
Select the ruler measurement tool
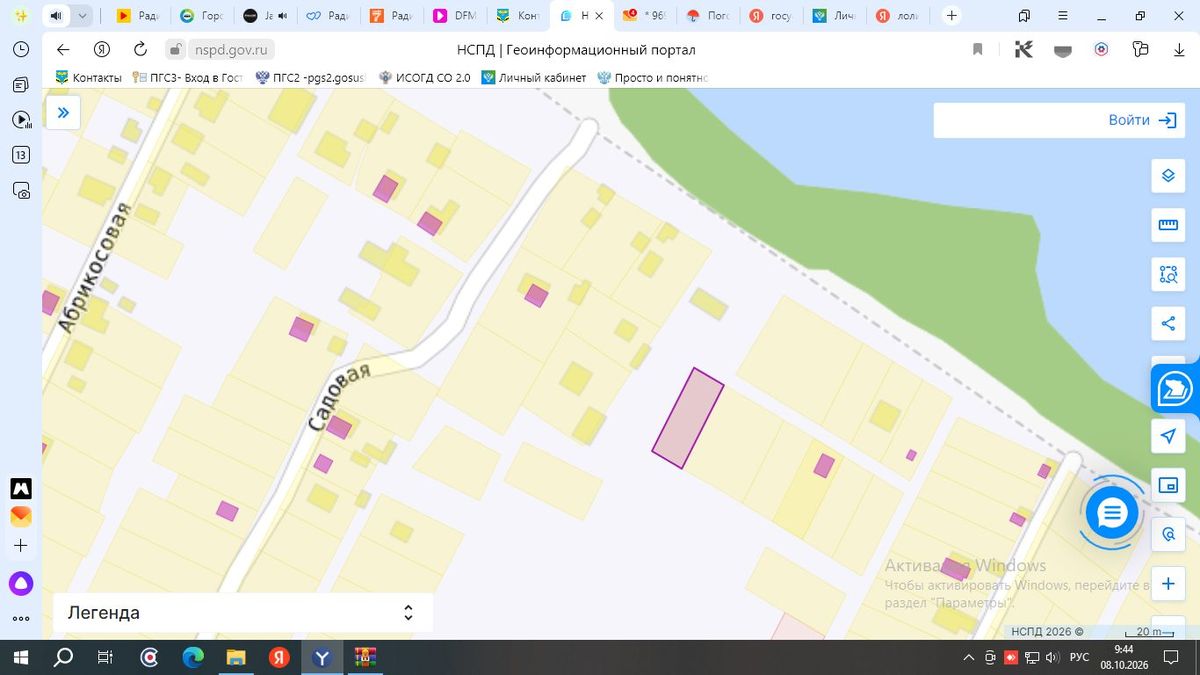[x=1168, y=225]
